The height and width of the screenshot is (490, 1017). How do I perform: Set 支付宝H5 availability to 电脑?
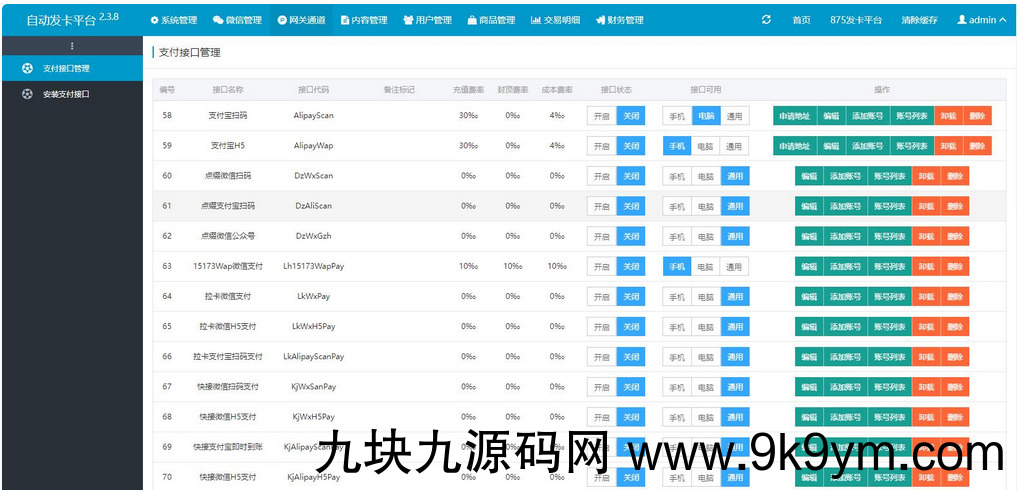[705, 146]
